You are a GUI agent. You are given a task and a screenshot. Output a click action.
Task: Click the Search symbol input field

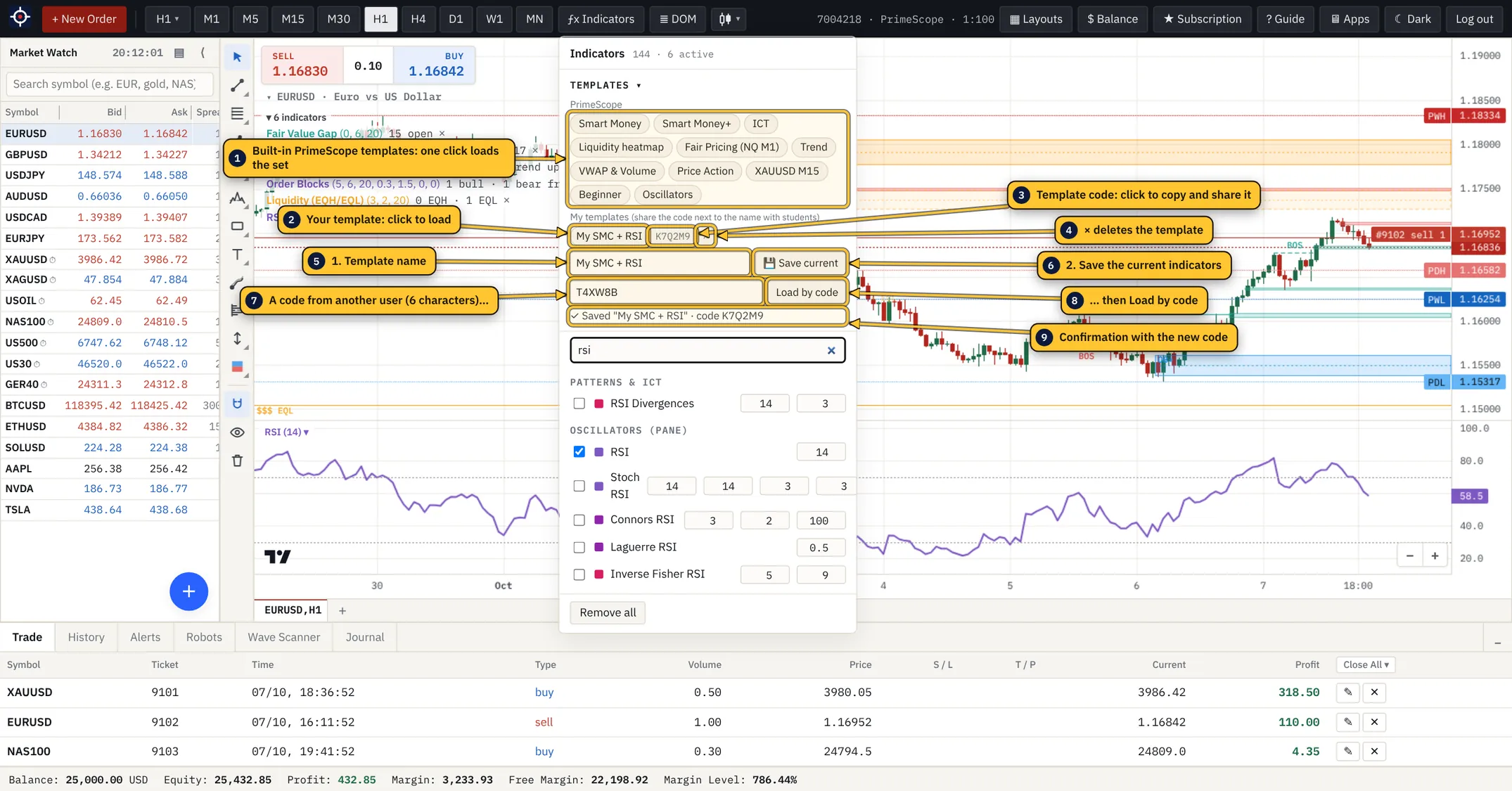click(x=110, y=84)
